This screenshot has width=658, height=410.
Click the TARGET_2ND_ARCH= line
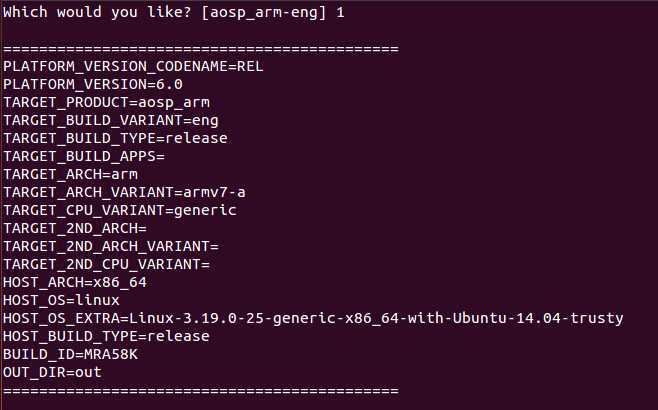click(75, 228)
